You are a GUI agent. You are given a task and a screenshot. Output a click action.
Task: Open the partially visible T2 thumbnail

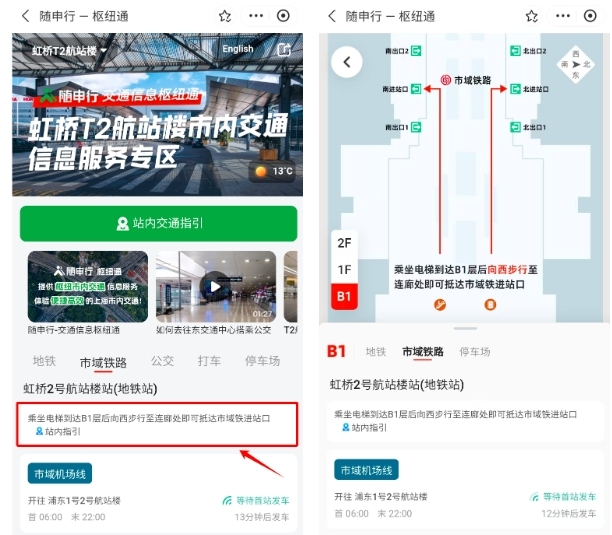coord(291,287)
